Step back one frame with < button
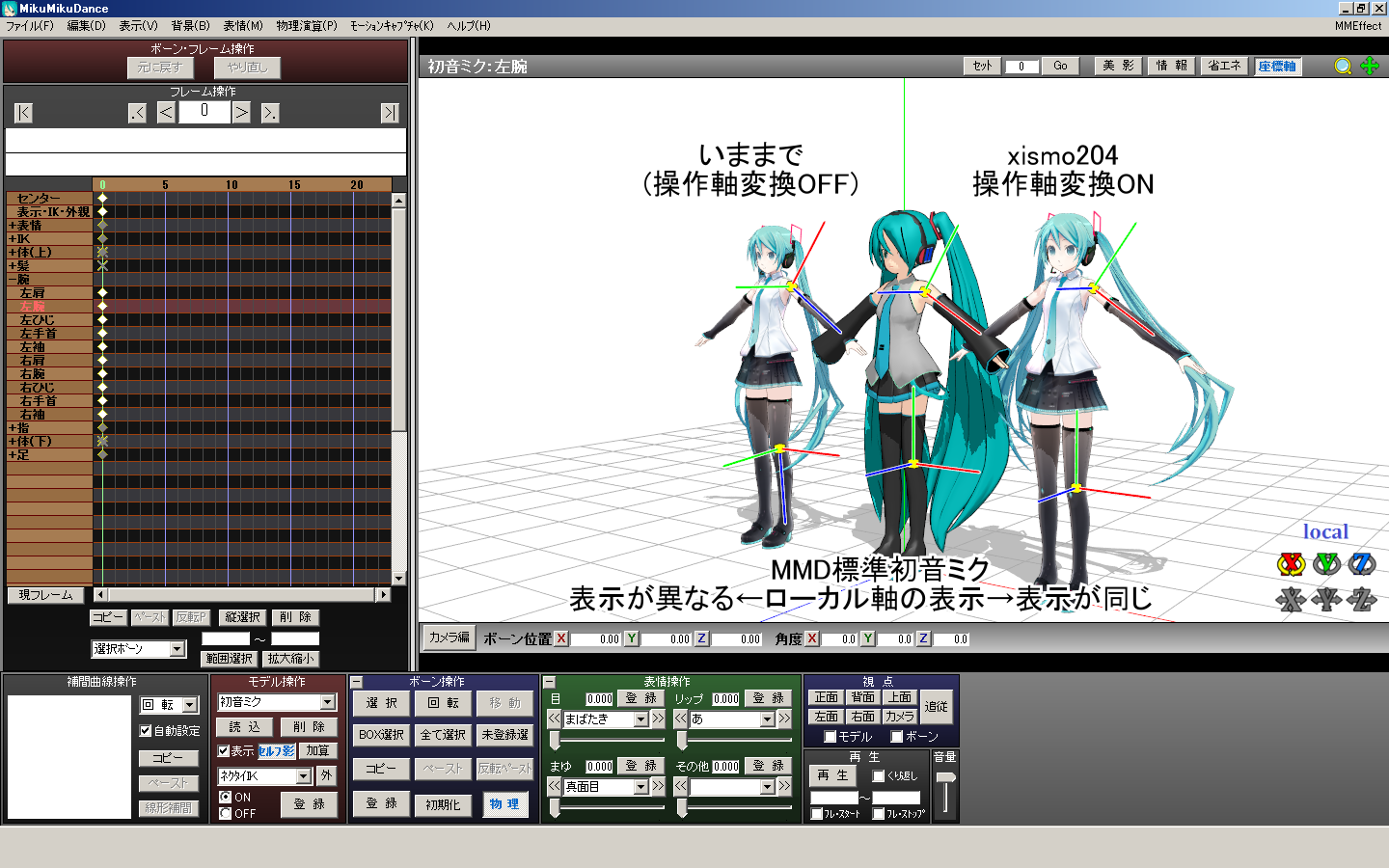Screen dimensions: 1389x868 tap(166, 113)
